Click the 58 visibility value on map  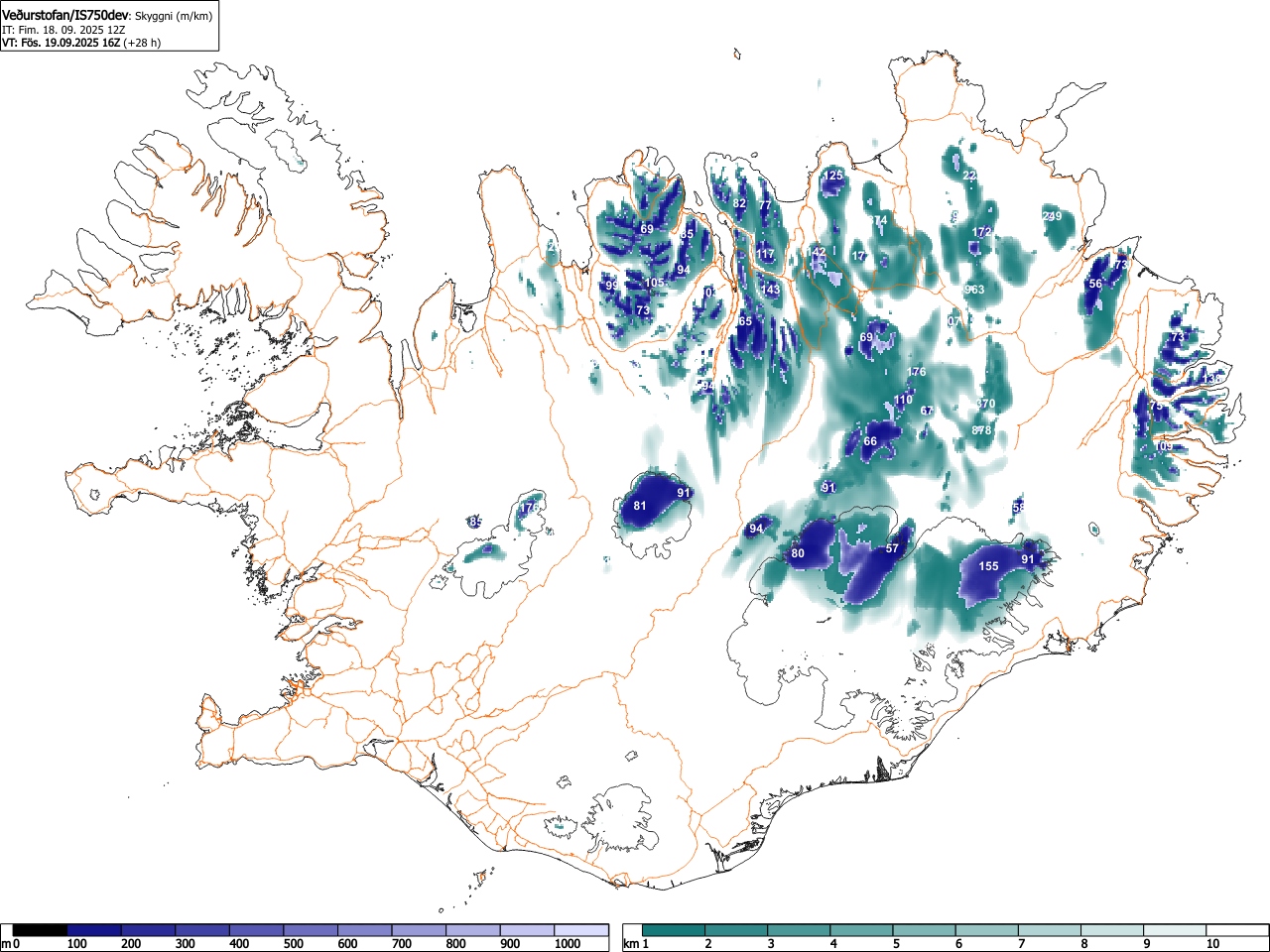coord(1018,508)
